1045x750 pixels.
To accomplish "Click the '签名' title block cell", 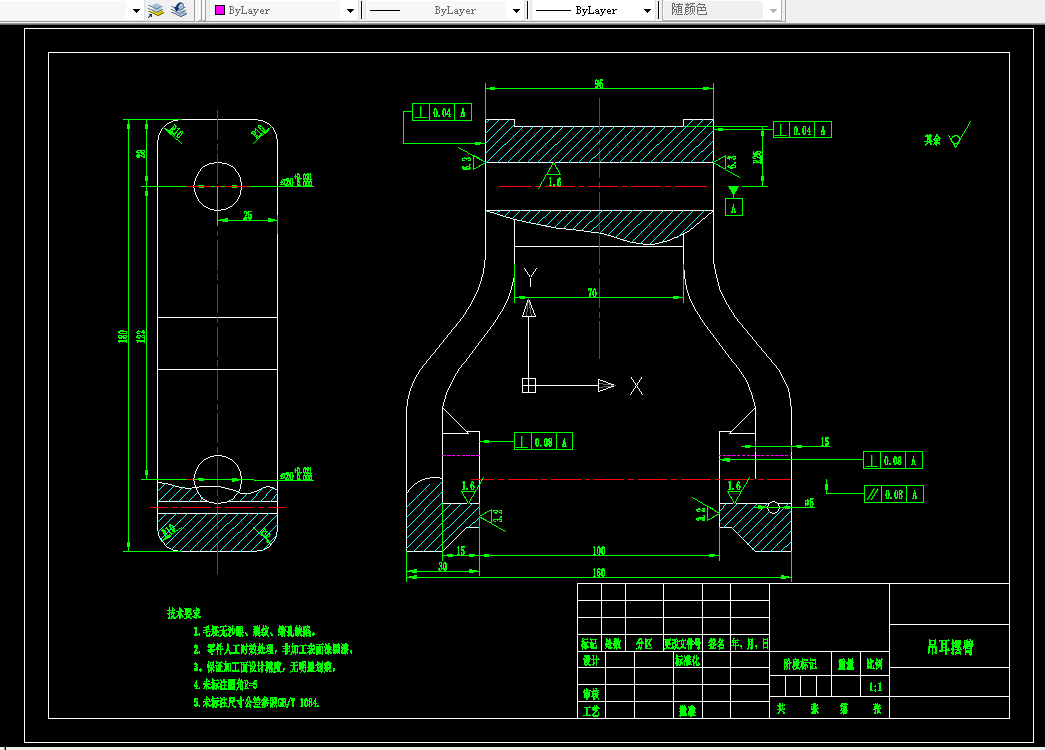I will coord(716,643).
